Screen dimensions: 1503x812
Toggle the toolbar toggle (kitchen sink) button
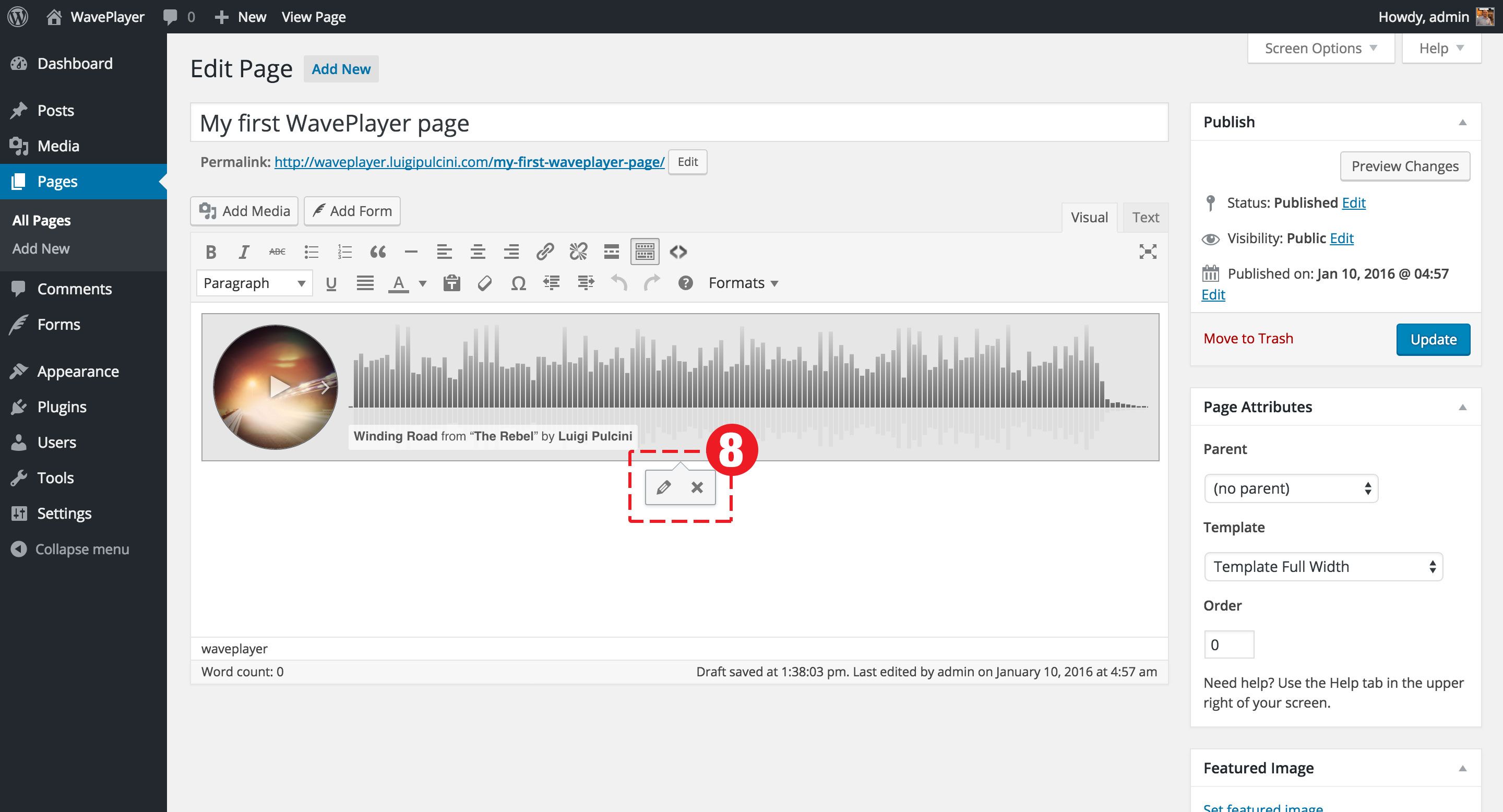point(644,252)
